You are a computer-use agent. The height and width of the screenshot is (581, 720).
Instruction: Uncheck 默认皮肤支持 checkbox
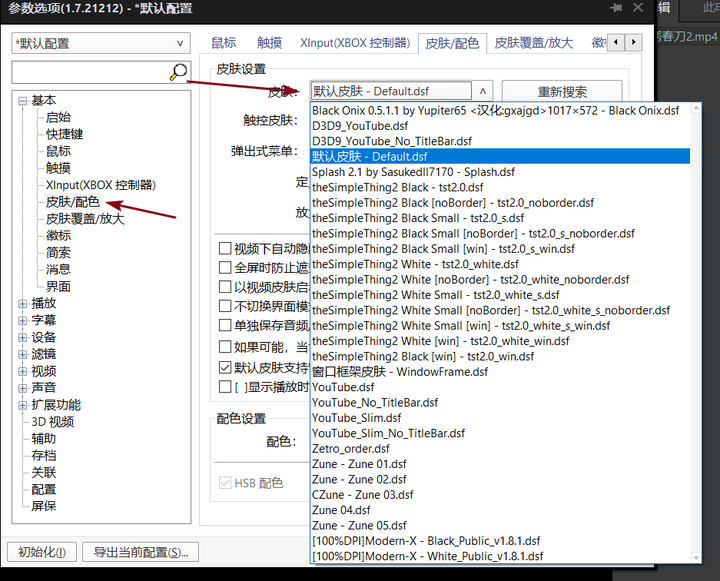[x=225, y=367]
